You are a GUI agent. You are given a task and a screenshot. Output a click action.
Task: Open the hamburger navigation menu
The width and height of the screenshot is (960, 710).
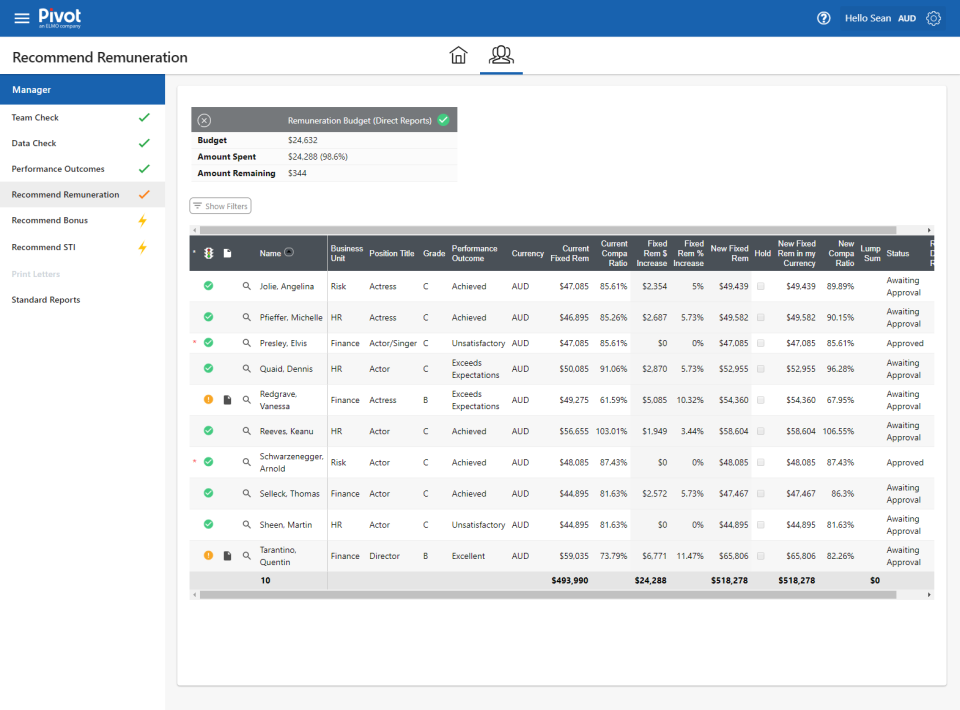click(22, 17)
